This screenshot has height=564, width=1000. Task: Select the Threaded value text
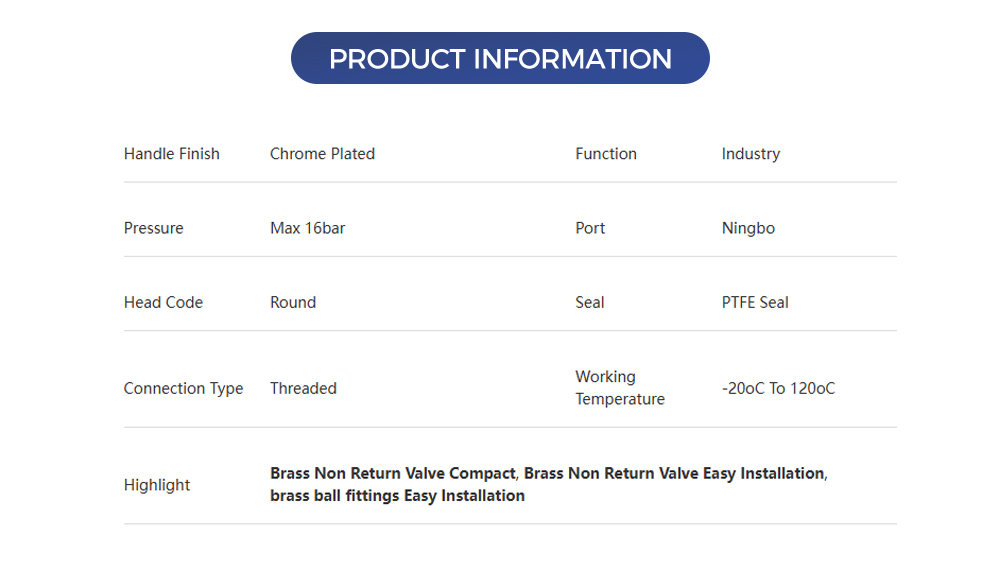click(x=303, y=388)
